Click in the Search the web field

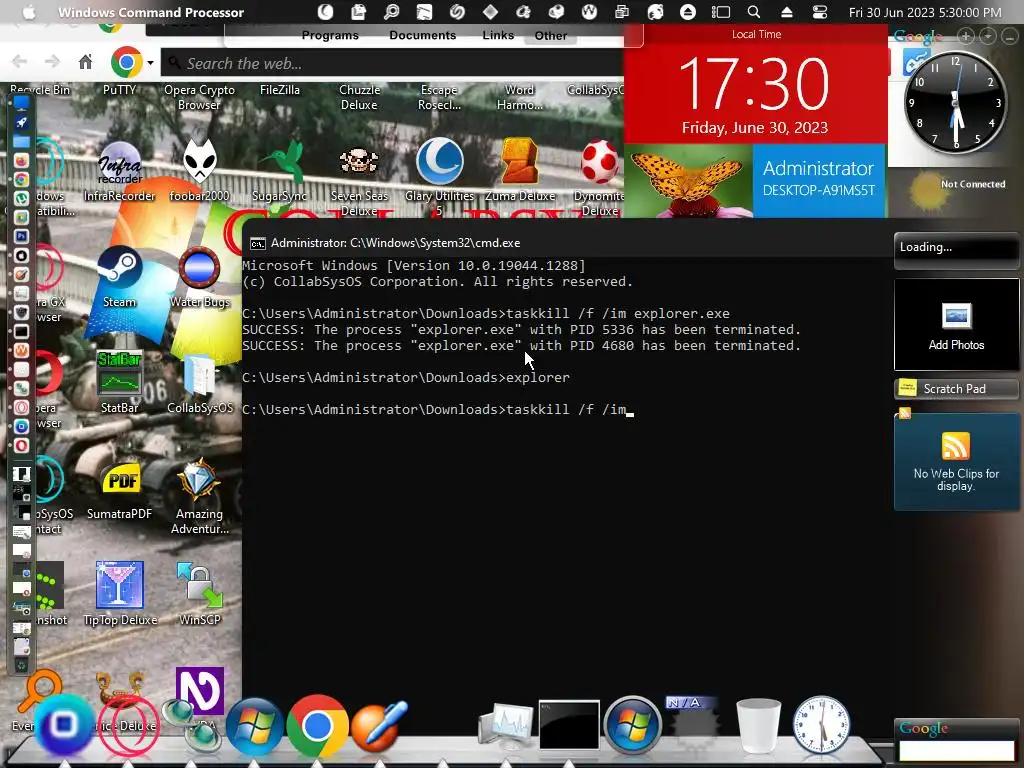392,63
